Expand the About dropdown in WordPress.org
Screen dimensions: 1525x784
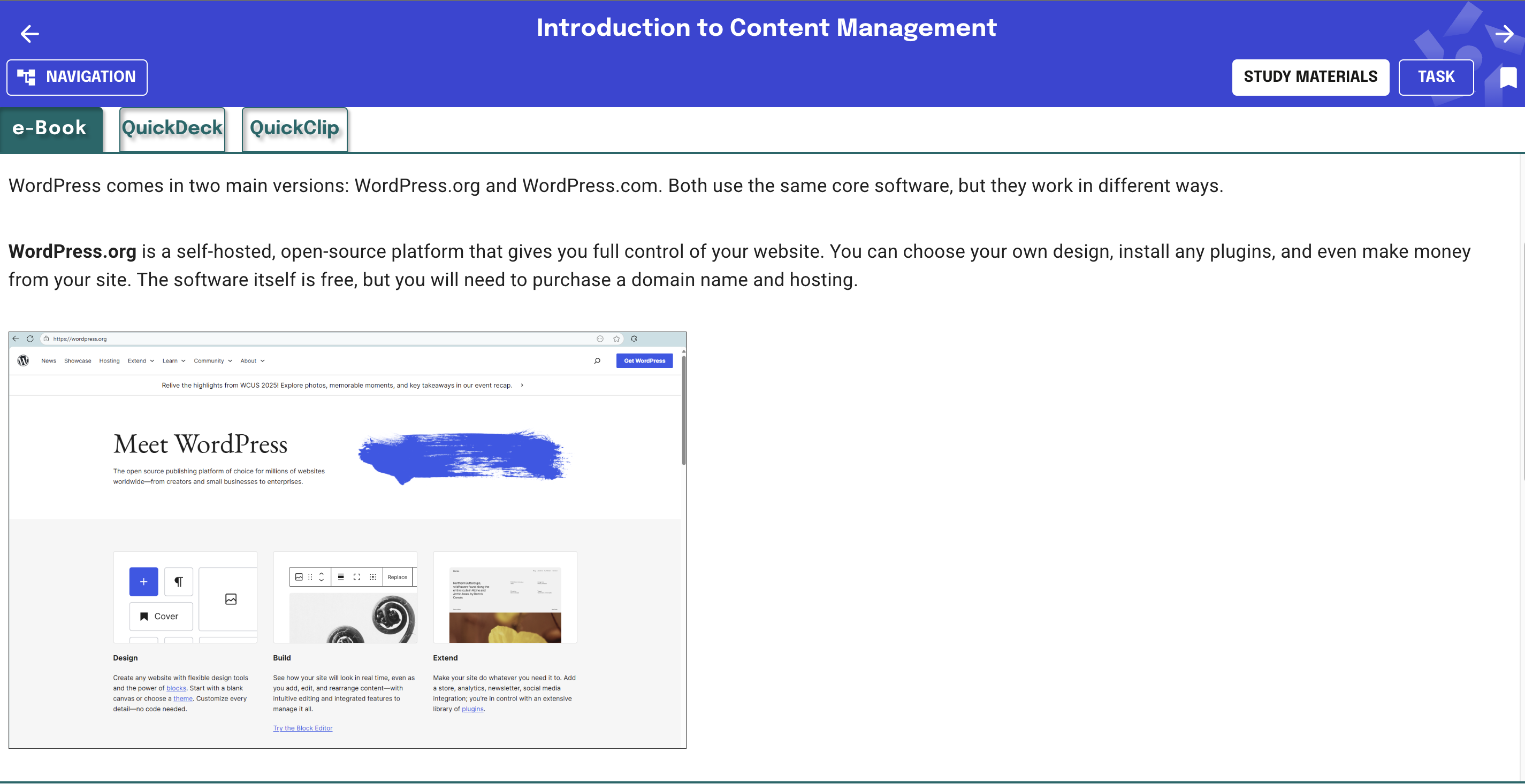tap(253, 360)
